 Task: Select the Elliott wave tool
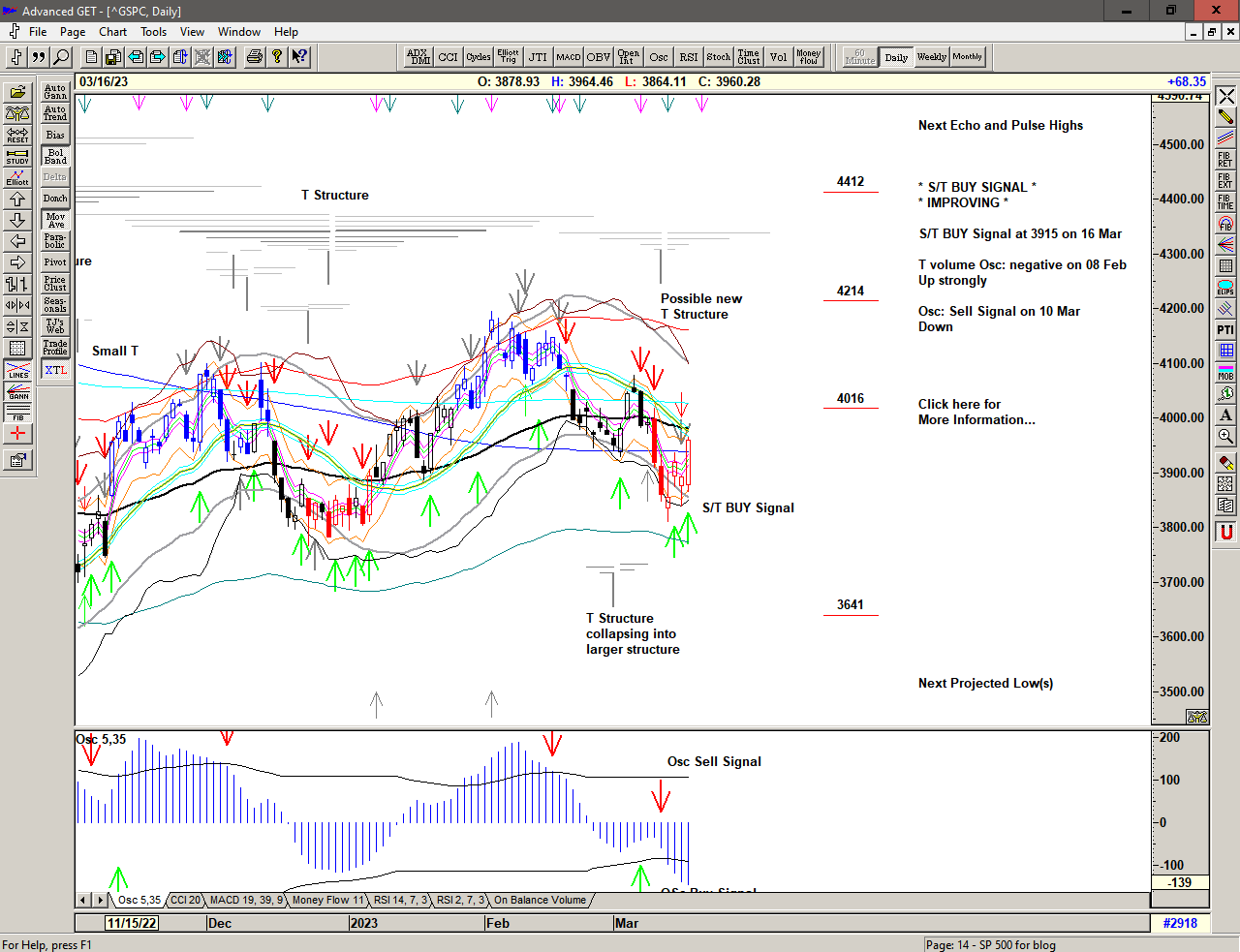(17, 177)
